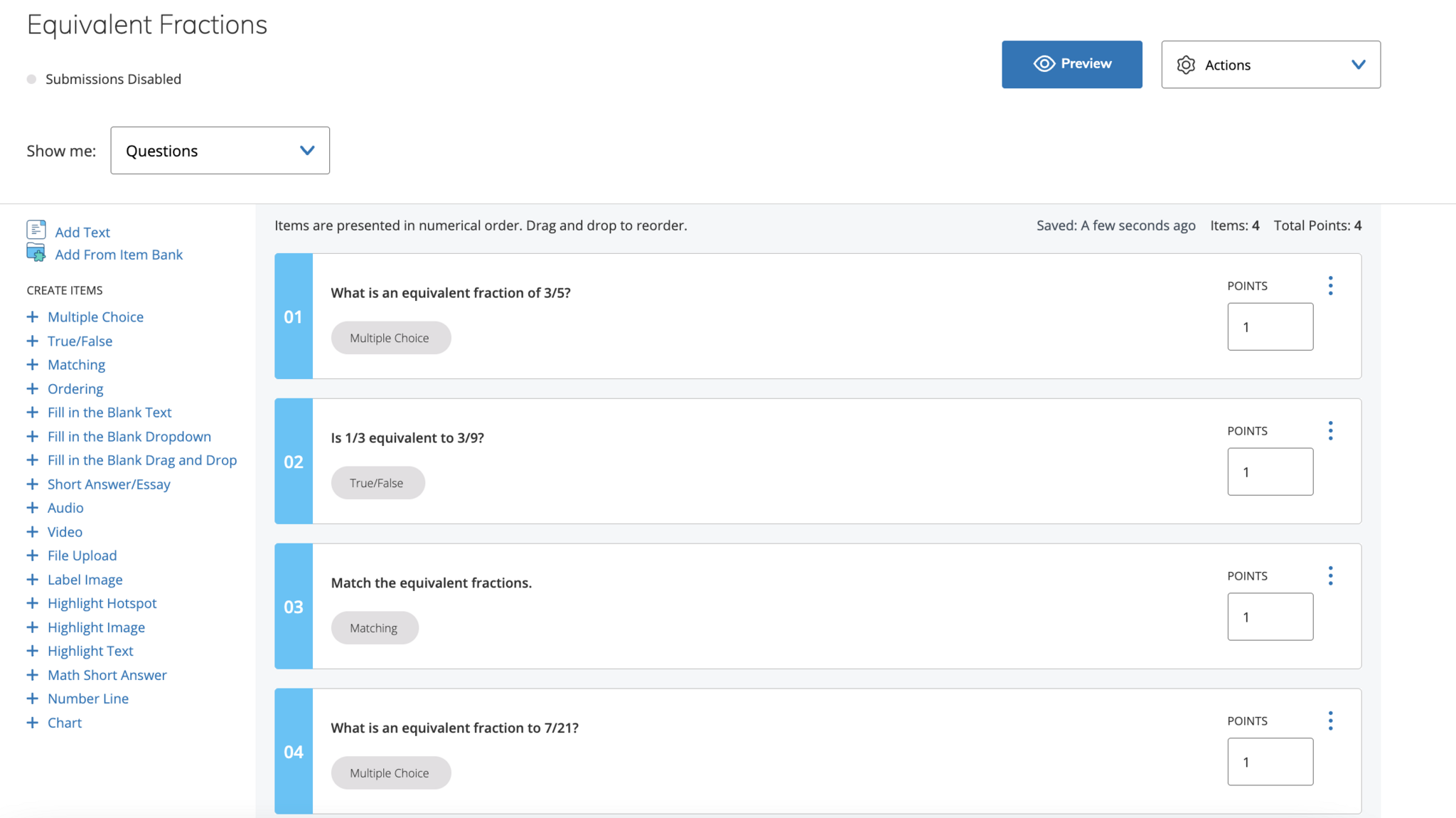Click the Preview button
The width and height of the screenshot is (1456, 818).
pyautogui.click(x=1071, y=64)
